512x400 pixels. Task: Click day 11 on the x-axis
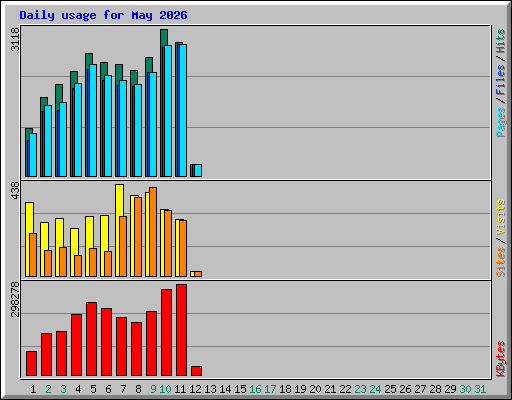coord(180,389)
